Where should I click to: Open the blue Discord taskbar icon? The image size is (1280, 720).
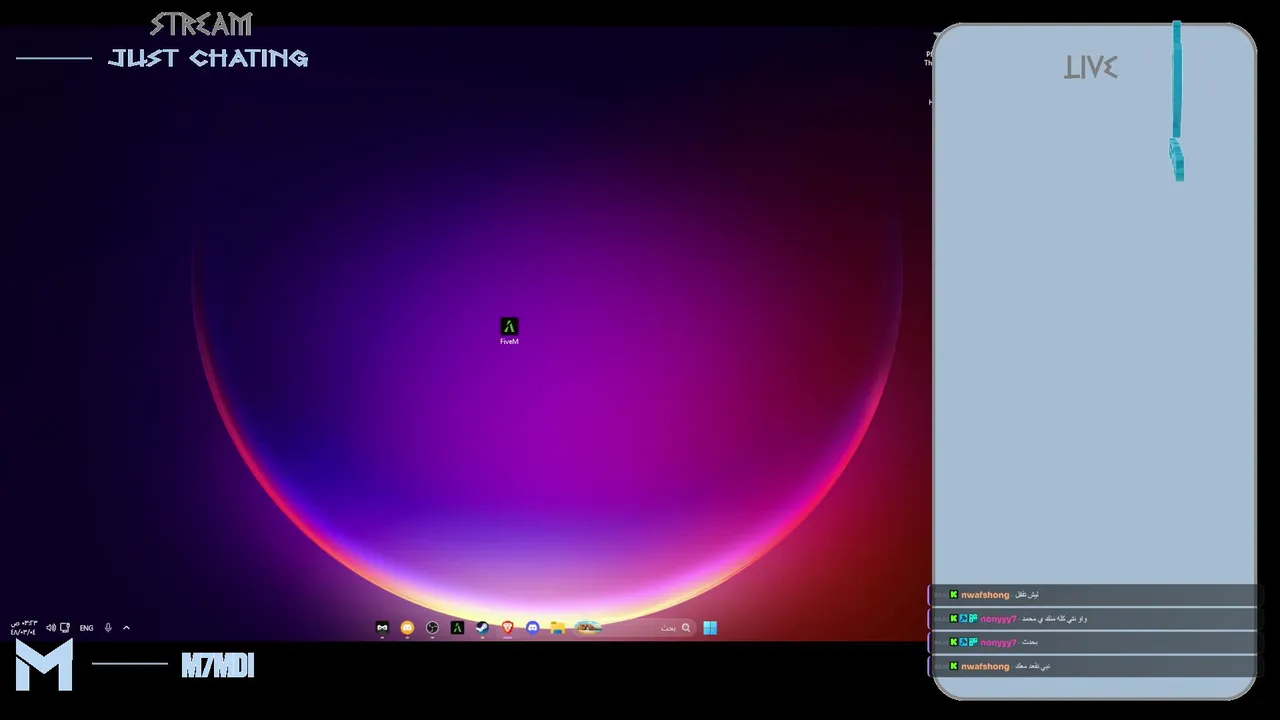[533, 628]
